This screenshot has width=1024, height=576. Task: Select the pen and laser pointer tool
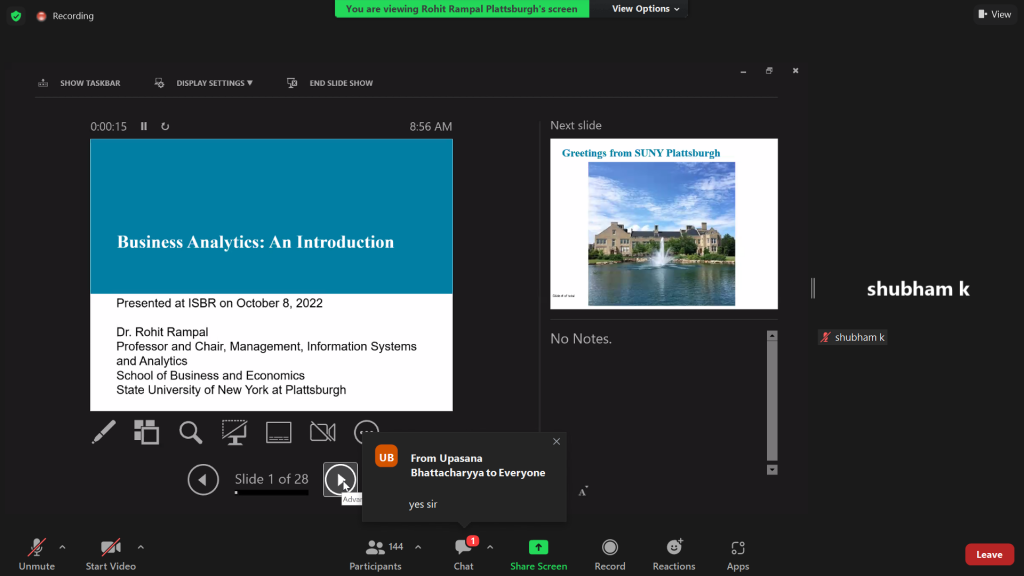coord(104,432)
